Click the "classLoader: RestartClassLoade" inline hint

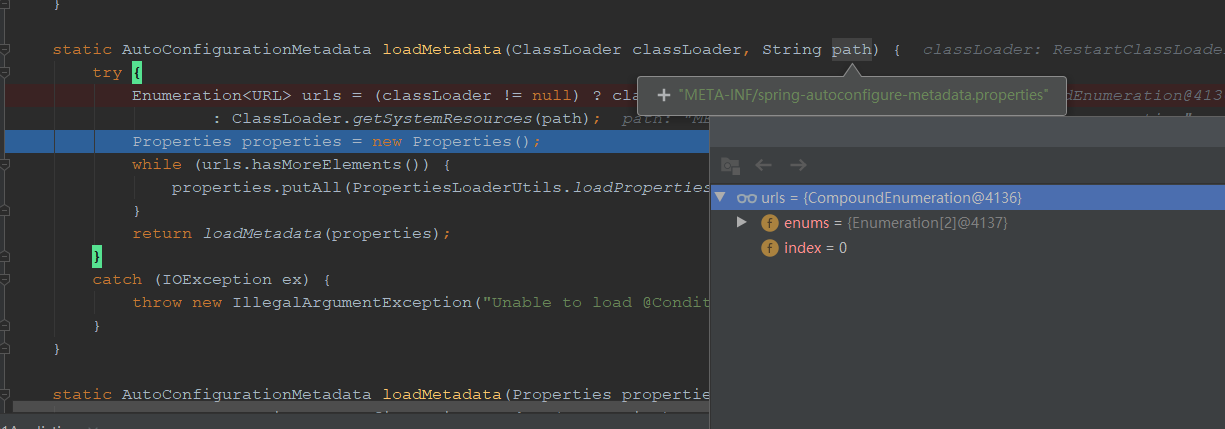(1073, 49)
